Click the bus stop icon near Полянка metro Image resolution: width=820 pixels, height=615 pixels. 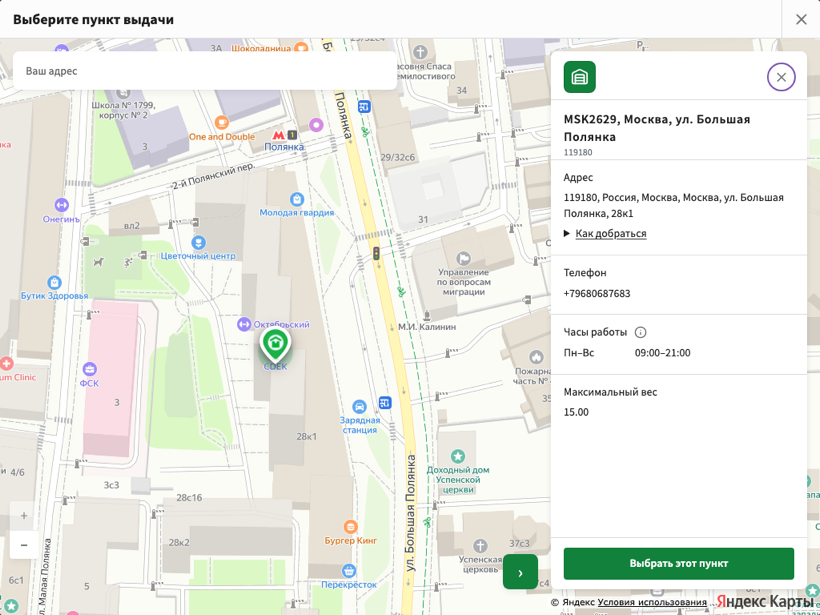pos(365,107)
